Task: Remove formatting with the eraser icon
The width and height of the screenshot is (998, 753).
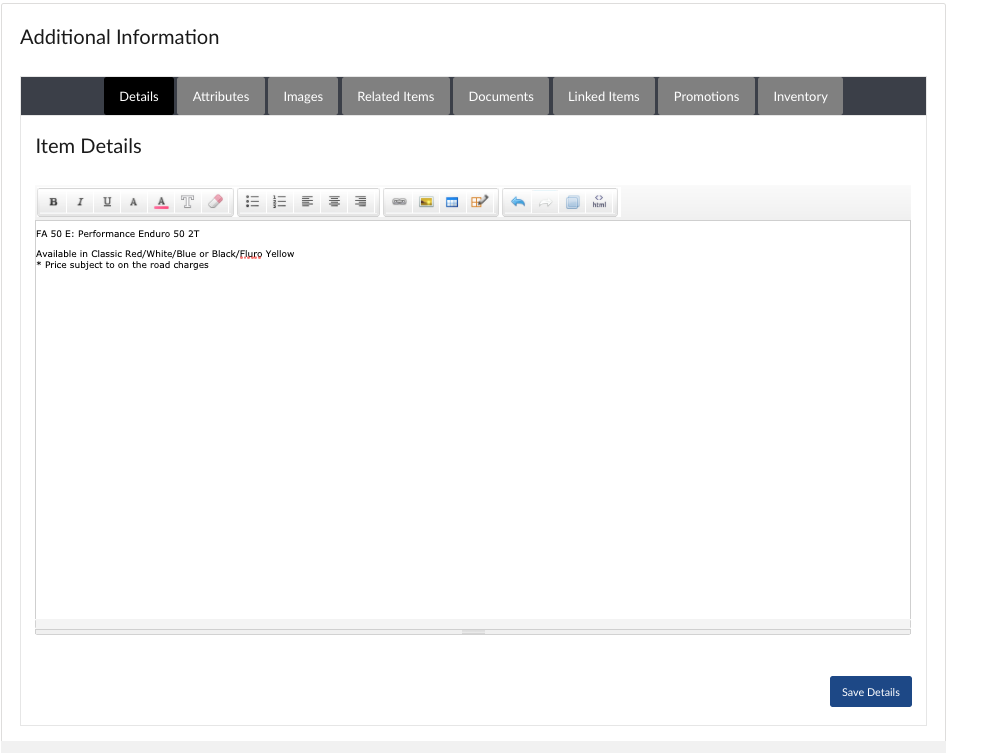Action: point(214,201)
